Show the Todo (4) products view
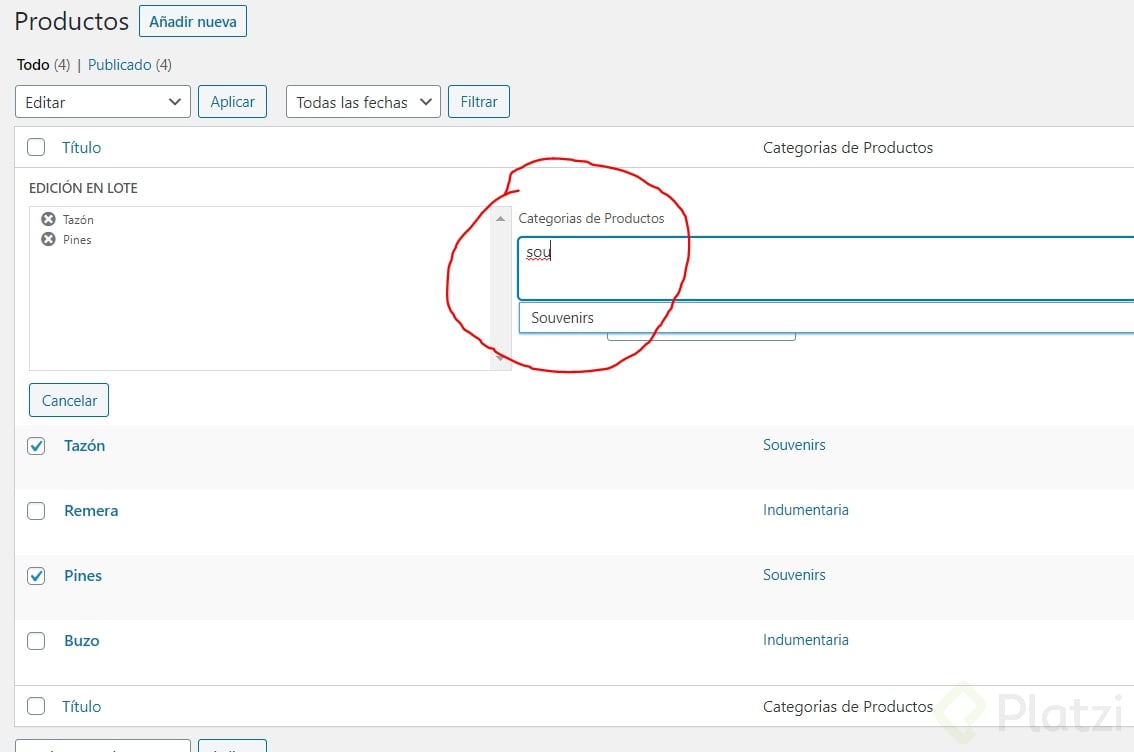This screenshot has height=752, width=1134. [43, 65]
